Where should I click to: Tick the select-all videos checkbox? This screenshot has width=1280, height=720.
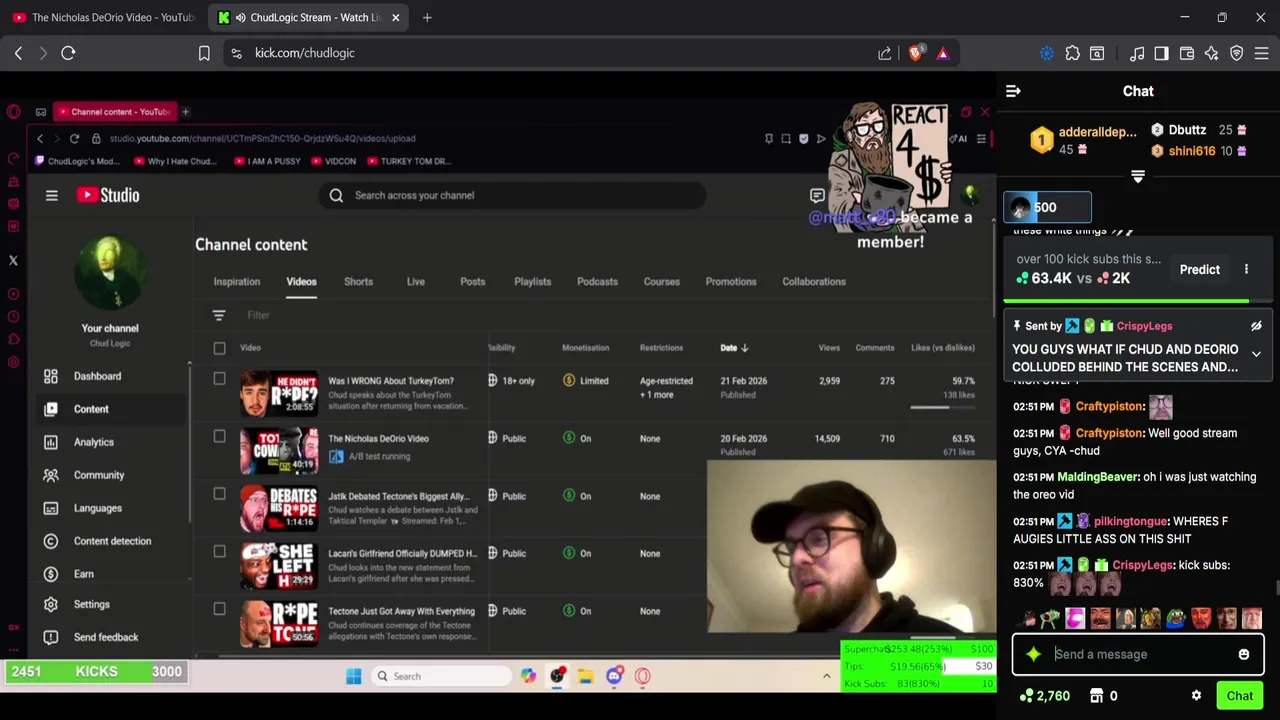click(219, 348)
